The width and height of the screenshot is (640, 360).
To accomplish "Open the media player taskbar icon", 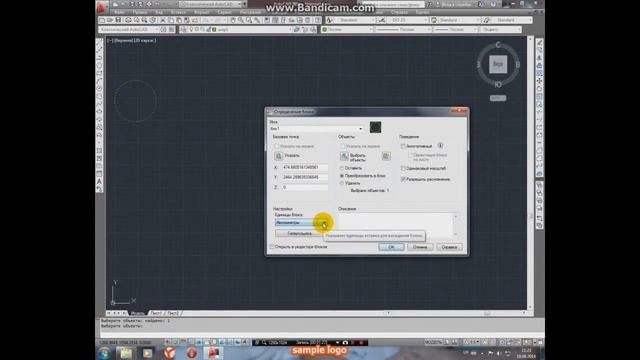I will [147, 353].
